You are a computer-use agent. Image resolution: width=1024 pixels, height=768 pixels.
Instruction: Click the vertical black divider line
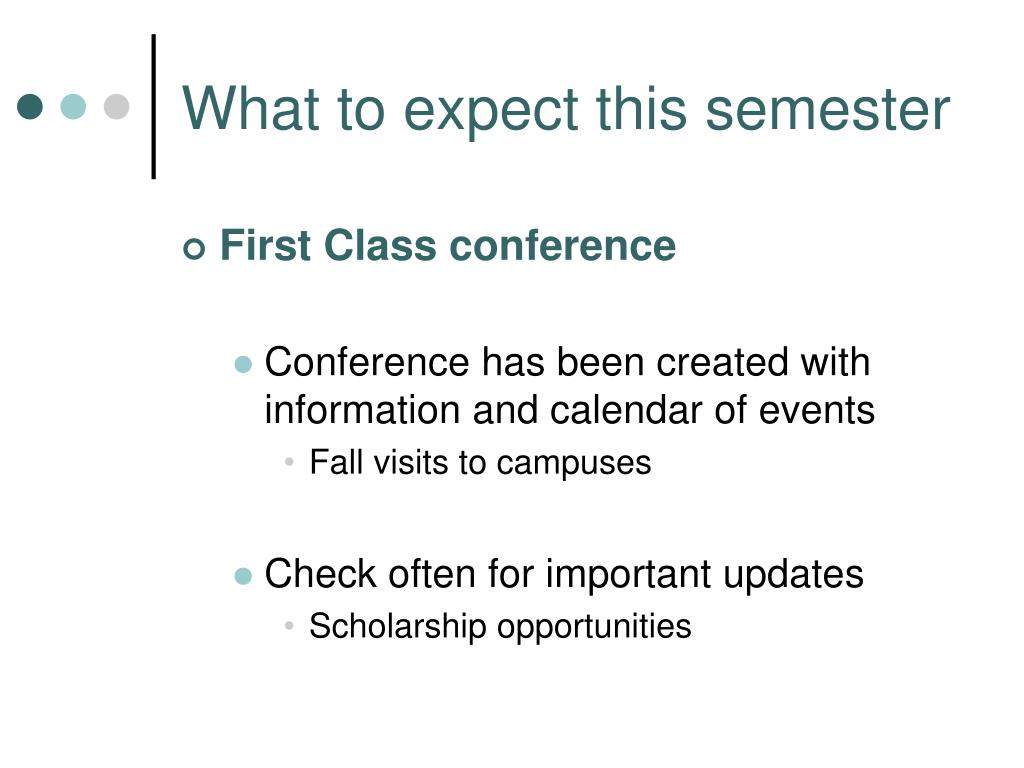point(153,106)
